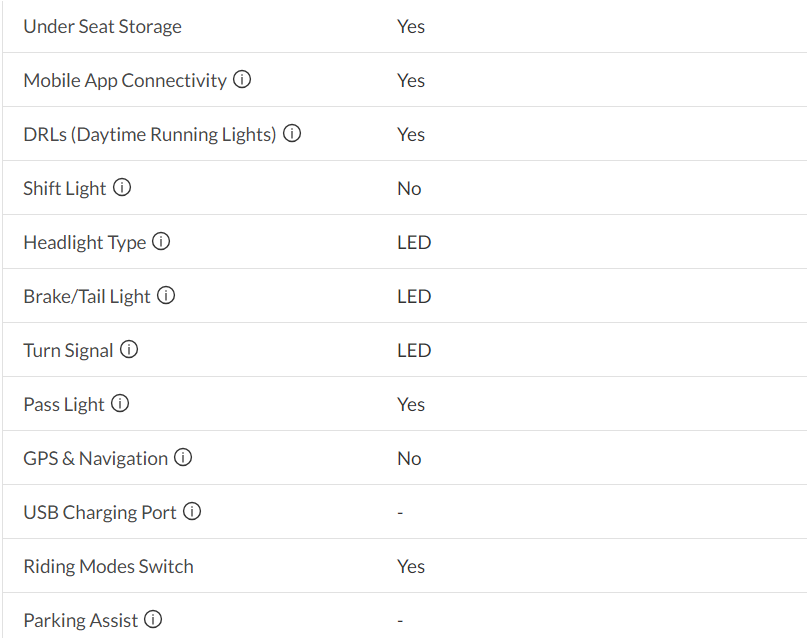Screen dimensions: 807x638
Task: Show the Shift Light info tooltip icon
Action: point(122,188)
